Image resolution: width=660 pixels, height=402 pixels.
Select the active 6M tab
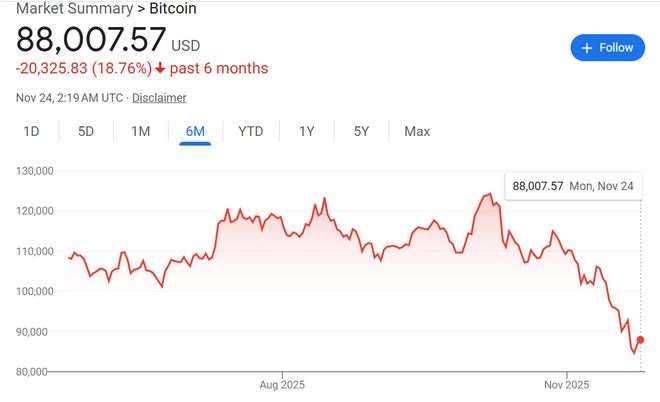point(195,131)
